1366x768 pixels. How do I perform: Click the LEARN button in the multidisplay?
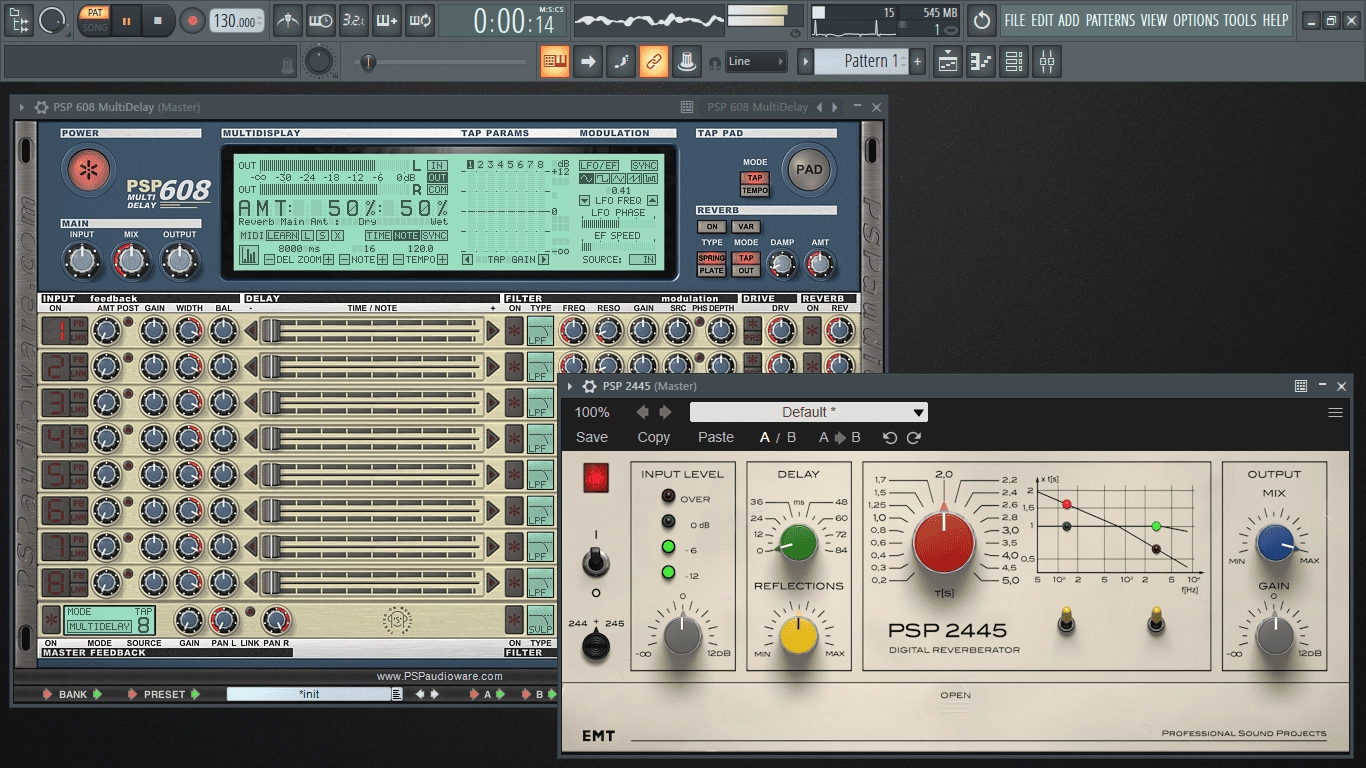click(x=282, y=236)
